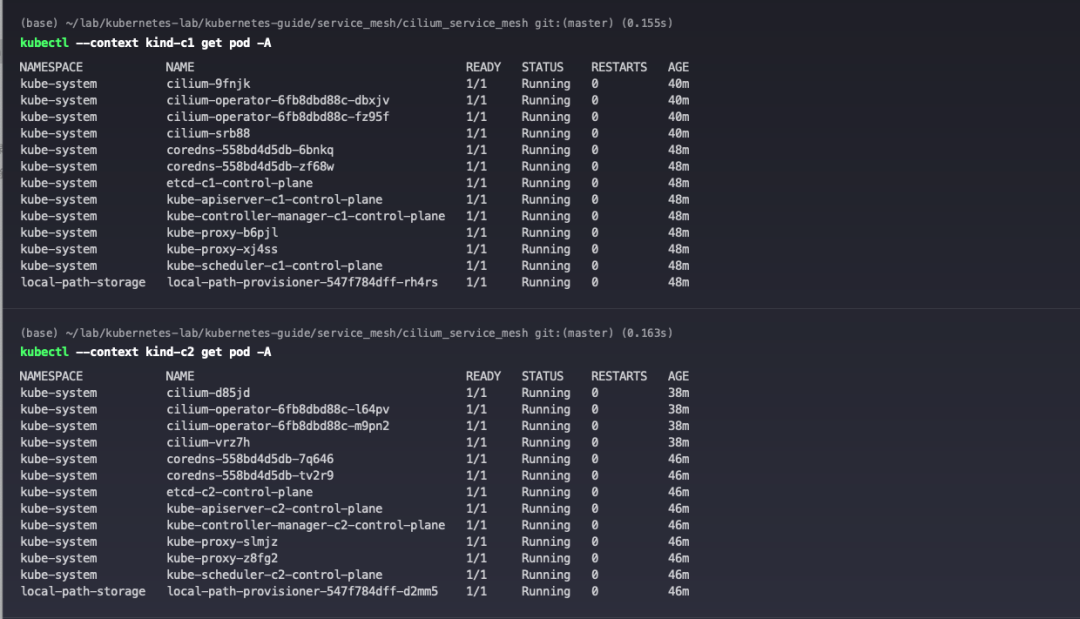Image resolution: width=1080 pixels, height=619 pixels.
Task: Click local-path-provisioner-547f784dff-d2mm5 pod name
Action: [302, 591]
